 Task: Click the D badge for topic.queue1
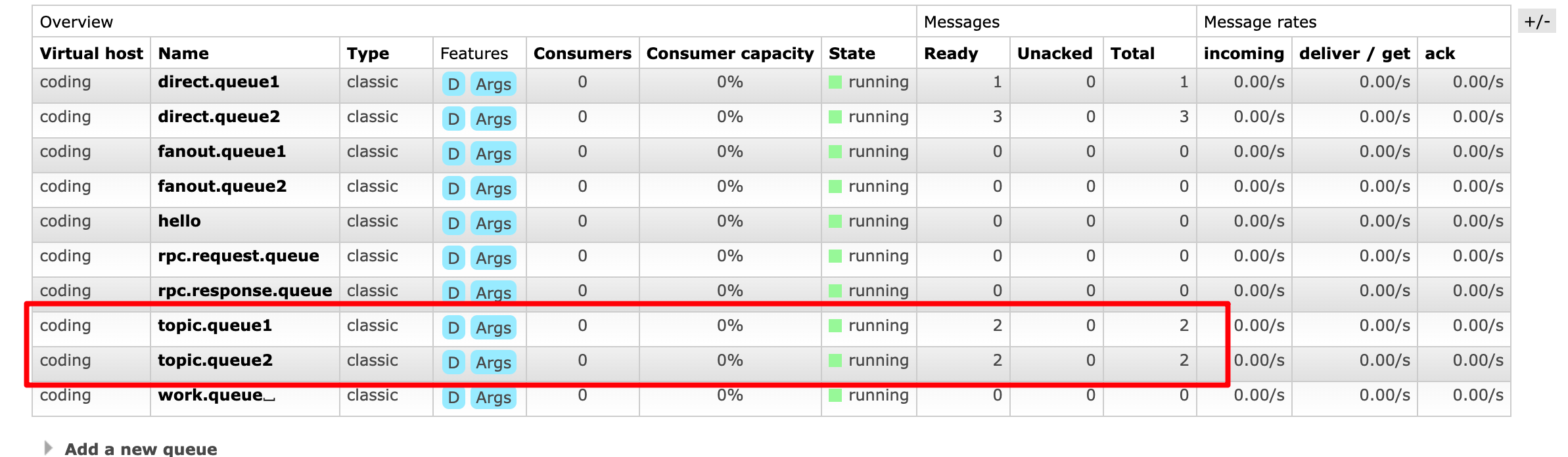pyautogui.click(x=453, y=328)
